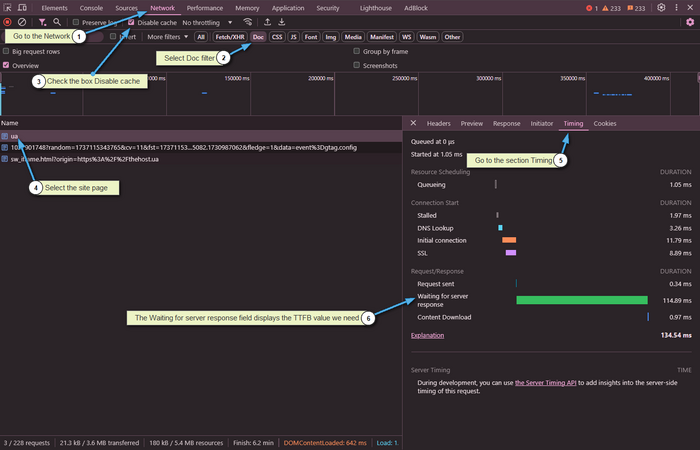Show the Cookies tab of request

pos(605,123)
